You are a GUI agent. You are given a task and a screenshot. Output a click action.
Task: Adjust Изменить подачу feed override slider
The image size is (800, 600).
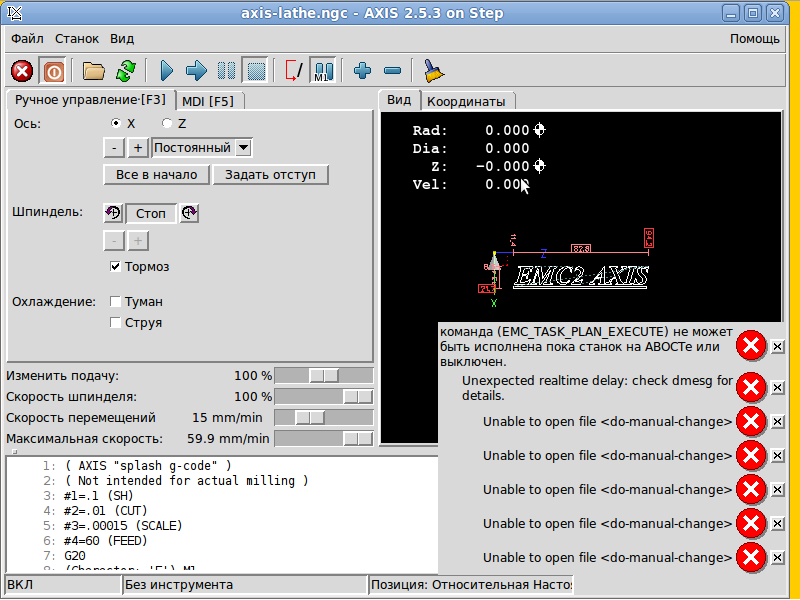324,376
